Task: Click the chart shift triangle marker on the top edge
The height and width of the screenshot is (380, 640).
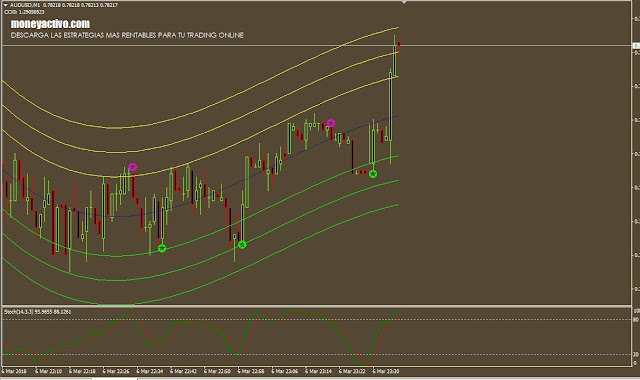Action: click(x=404, y=2)
